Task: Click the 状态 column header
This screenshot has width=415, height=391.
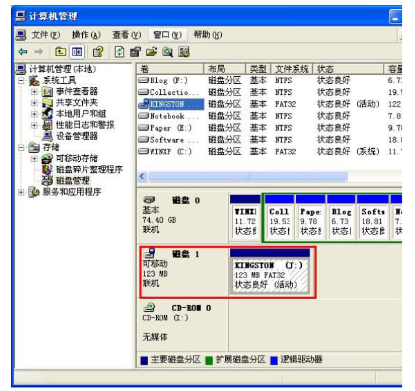Action: pyautogui.click(x=348, y=69)
